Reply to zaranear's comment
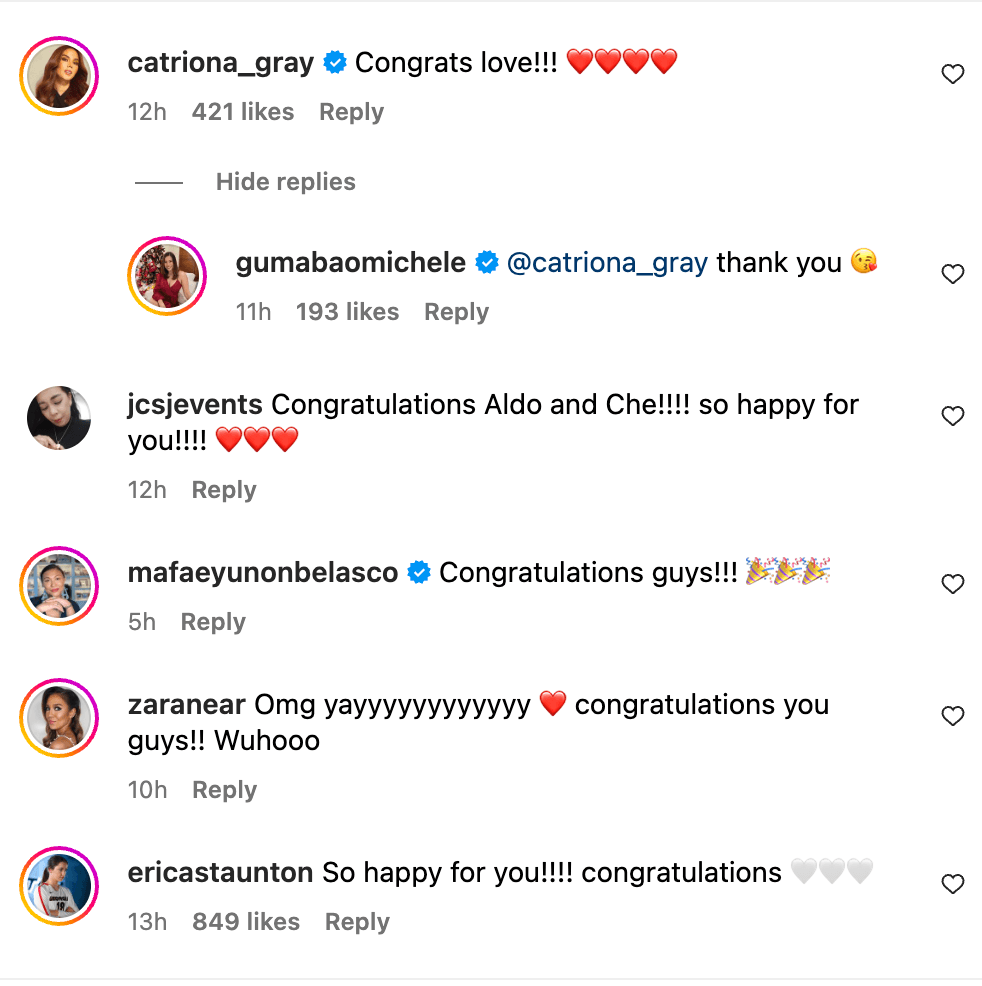The image size is (982, 986). pos(224,790)
